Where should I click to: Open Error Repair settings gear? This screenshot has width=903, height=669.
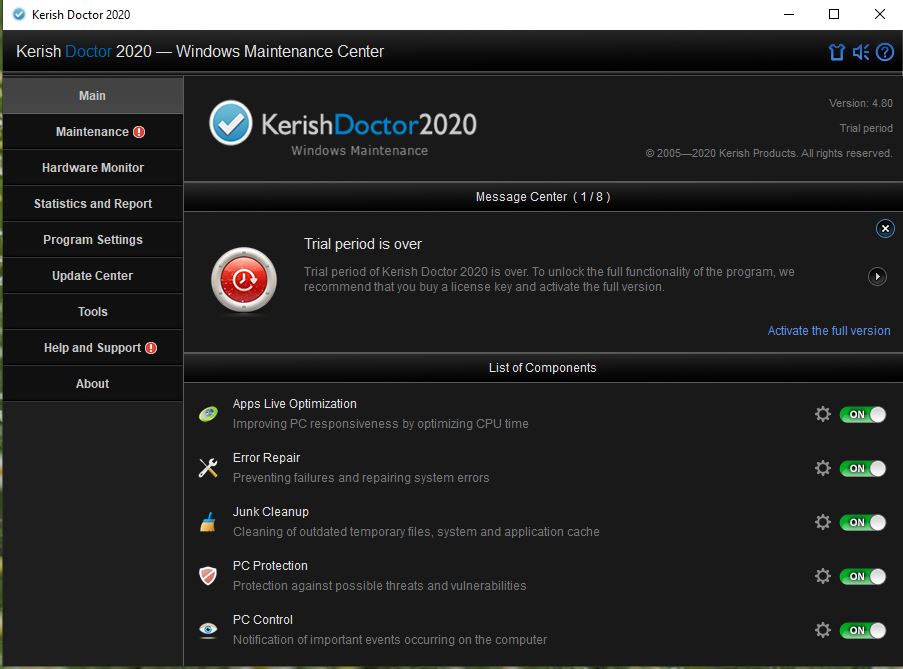coord(823,468)
